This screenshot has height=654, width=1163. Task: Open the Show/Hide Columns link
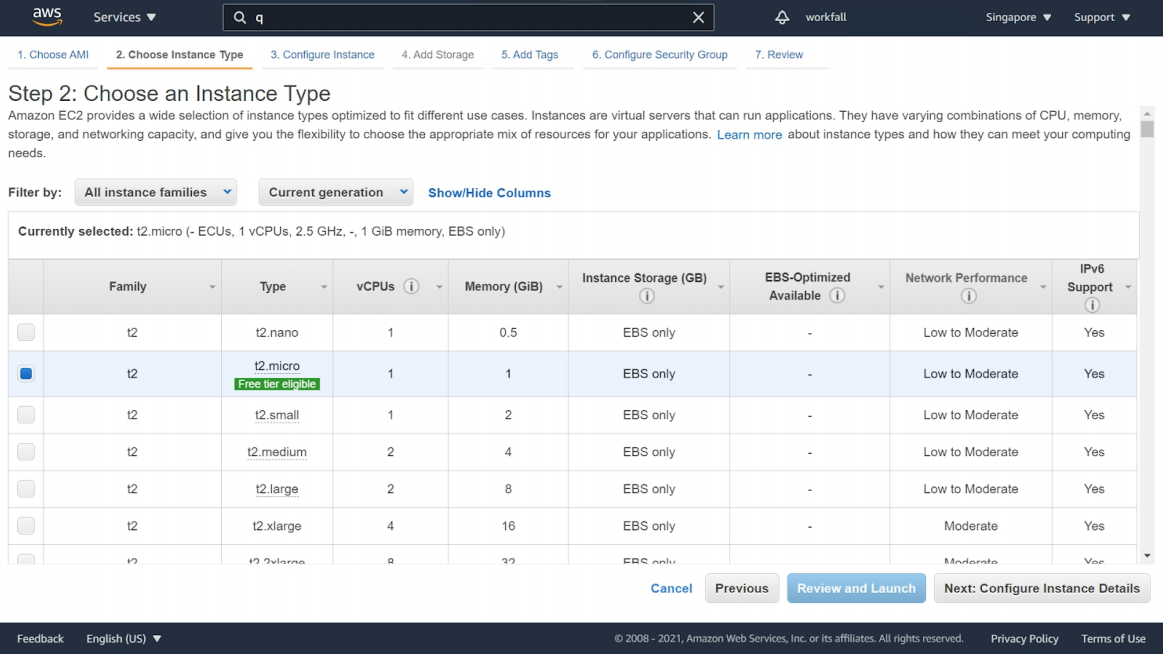click(x=489, y=193)
